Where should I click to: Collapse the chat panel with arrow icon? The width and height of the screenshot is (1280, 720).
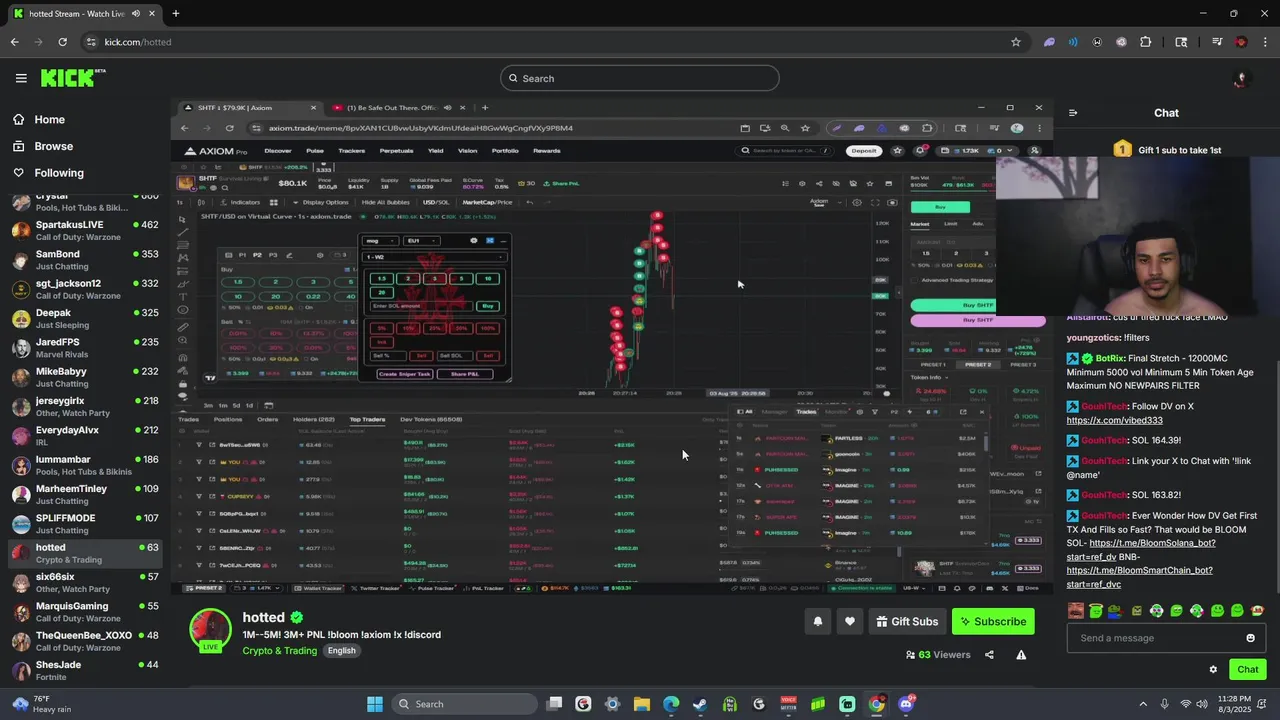pyautogui.click(x=1073, y=113)
